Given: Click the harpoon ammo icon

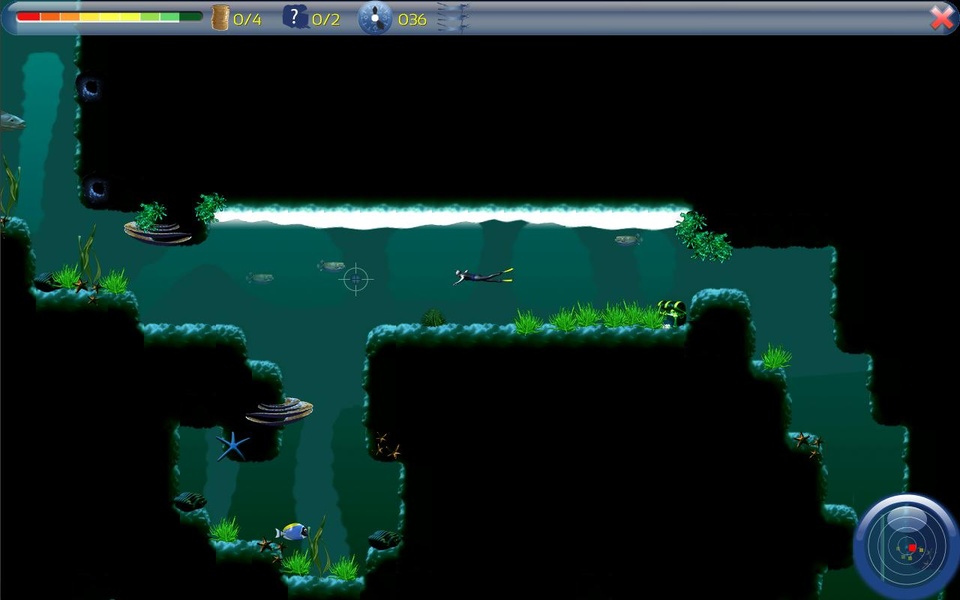Looking at the screenshot, I should [x=453, y=17].
